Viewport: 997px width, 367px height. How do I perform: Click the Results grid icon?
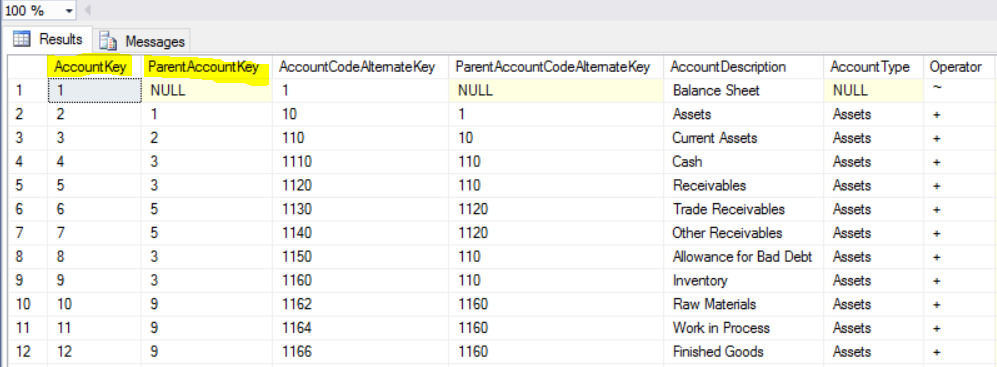[22, 39]
